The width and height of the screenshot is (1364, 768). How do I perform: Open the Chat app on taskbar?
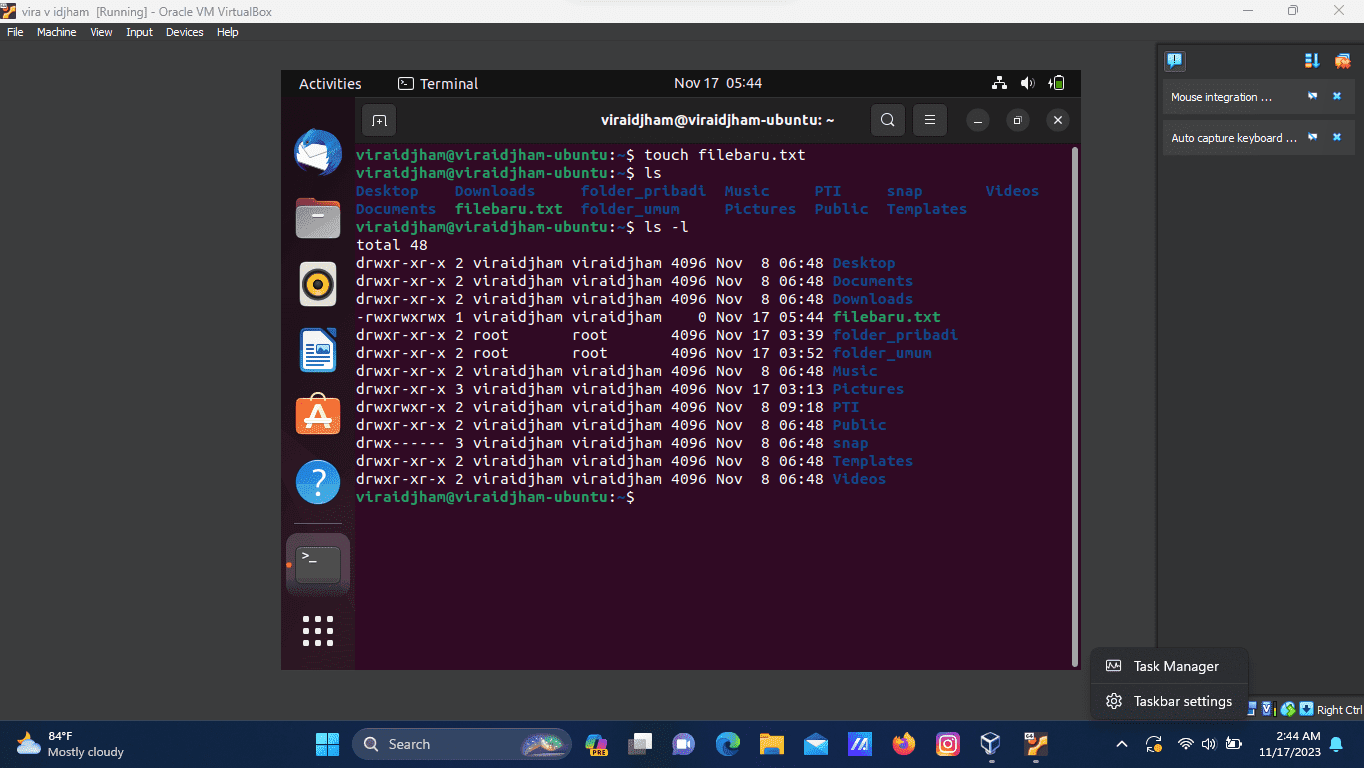684,744
